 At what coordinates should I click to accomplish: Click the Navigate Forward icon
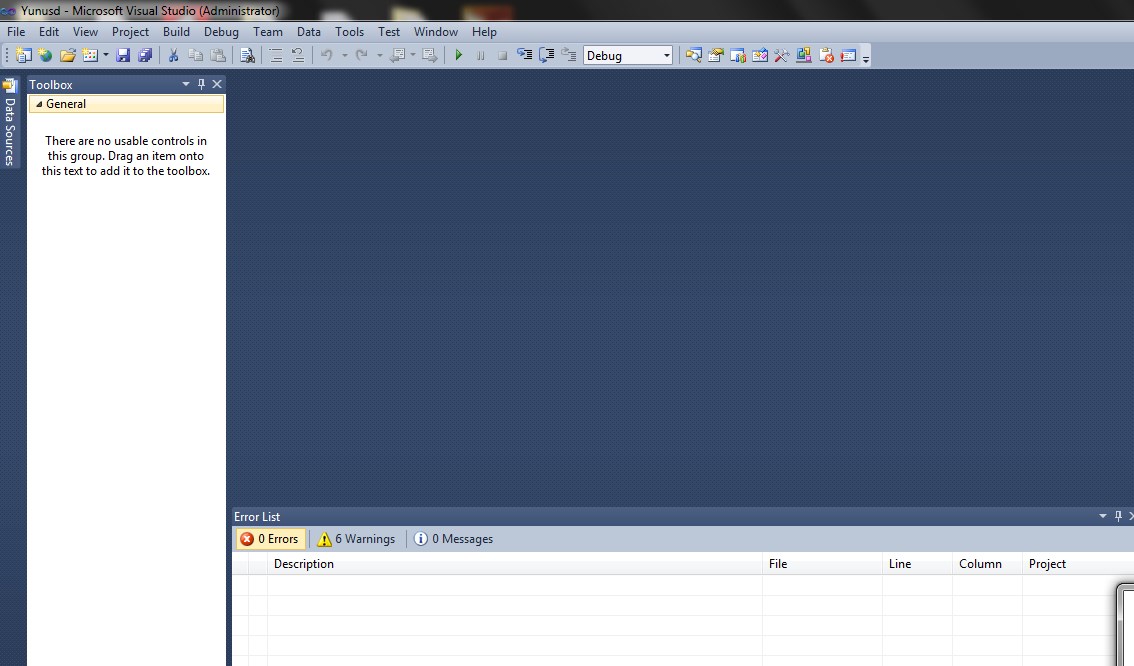click(430, 56)
